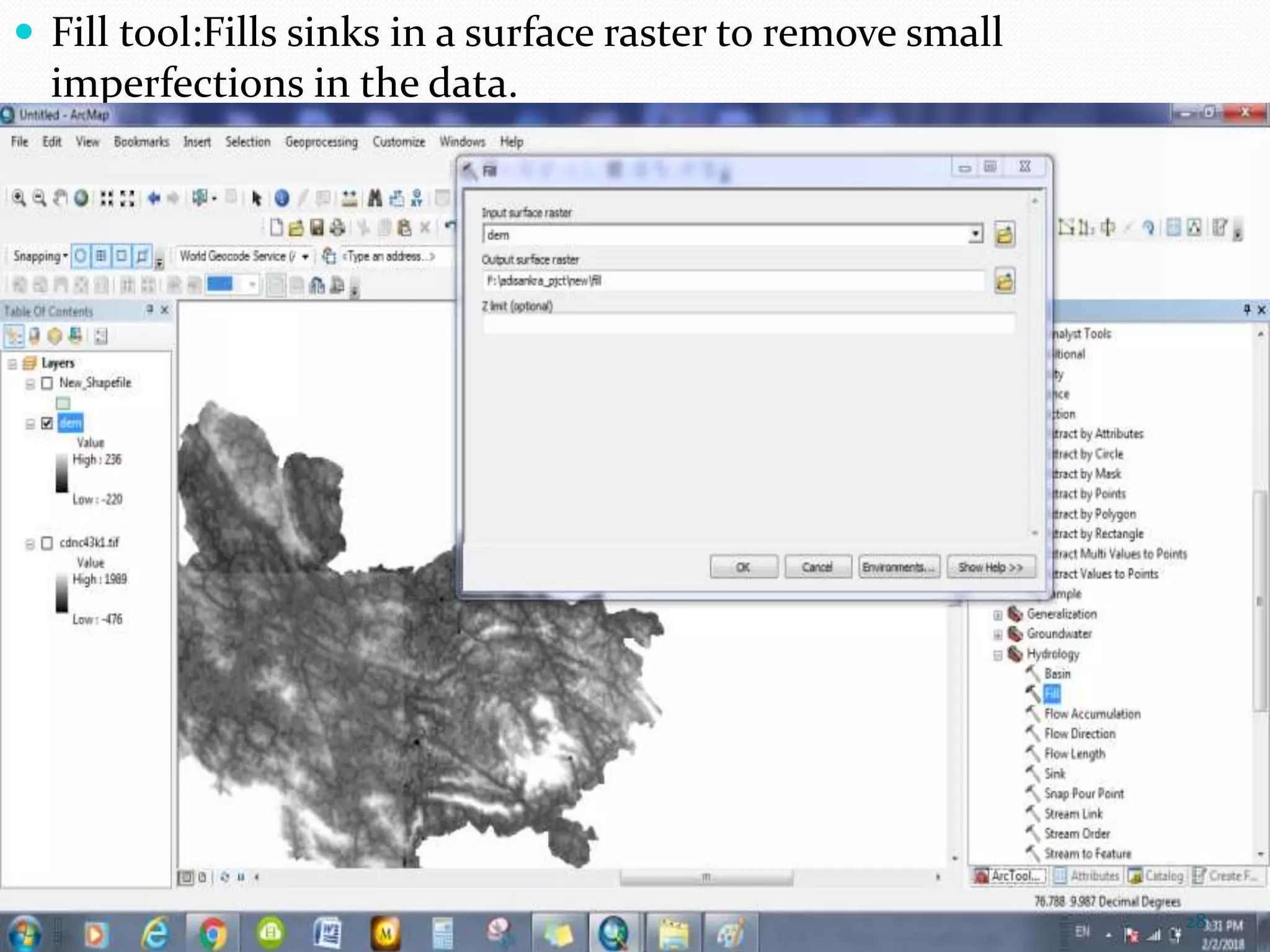Browse for output surface raster location

1005,281
